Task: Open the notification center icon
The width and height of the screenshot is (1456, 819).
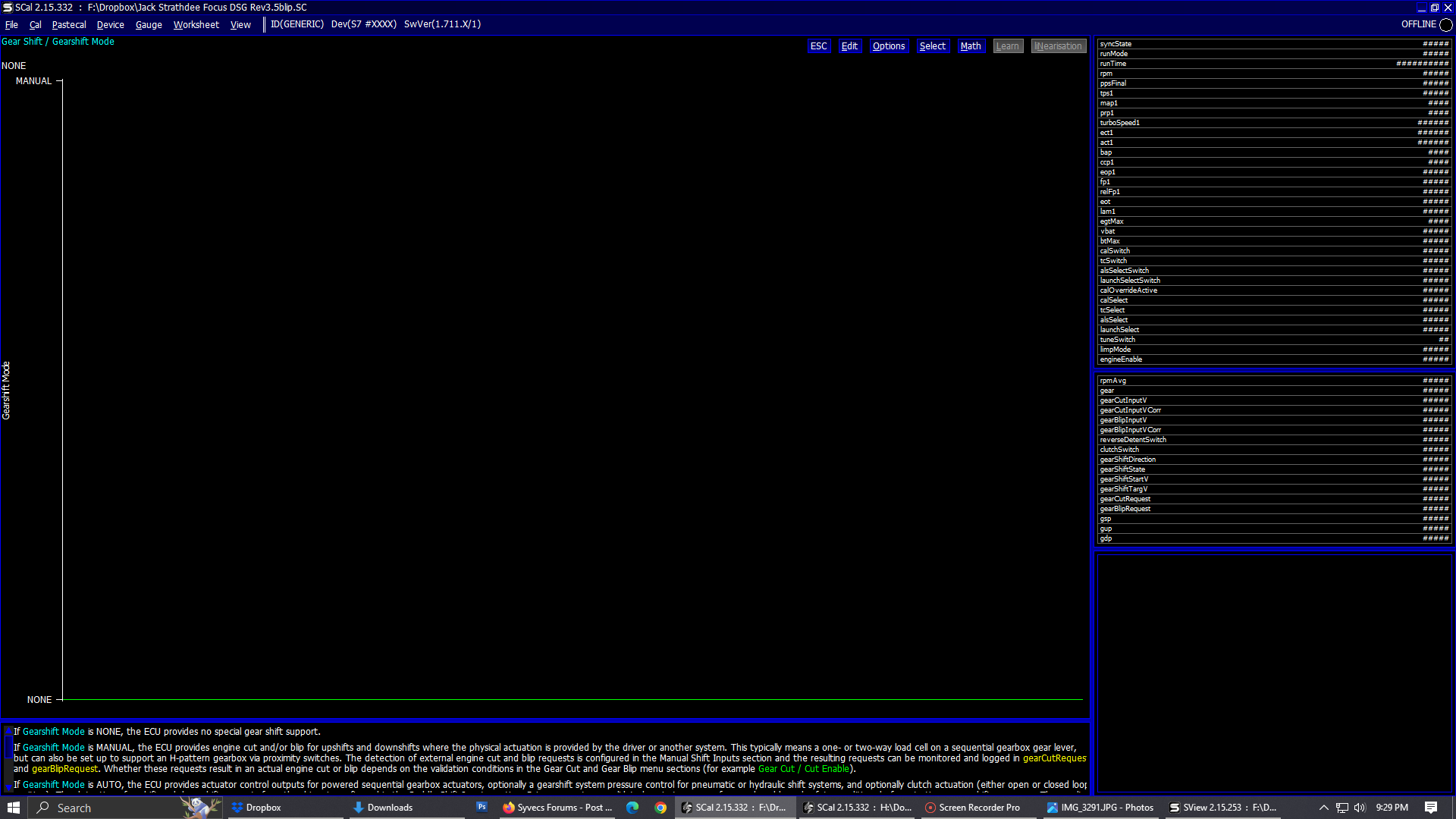Action: (1431, 808)
